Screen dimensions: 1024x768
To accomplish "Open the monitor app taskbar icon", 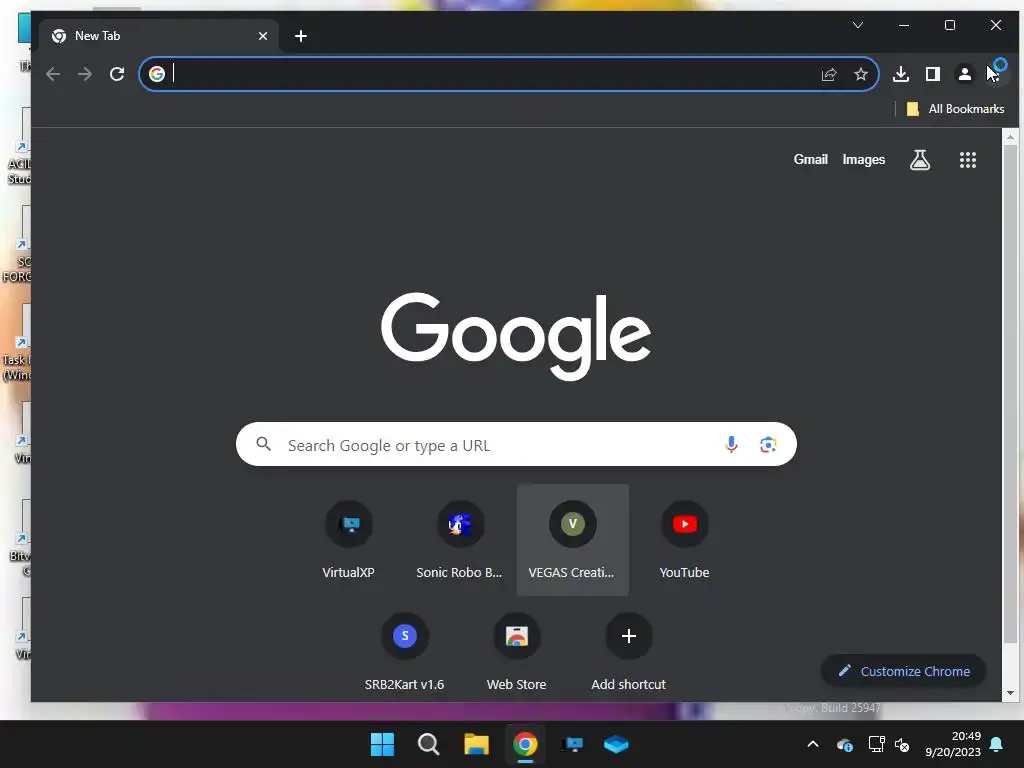I will tap(572, 744).
